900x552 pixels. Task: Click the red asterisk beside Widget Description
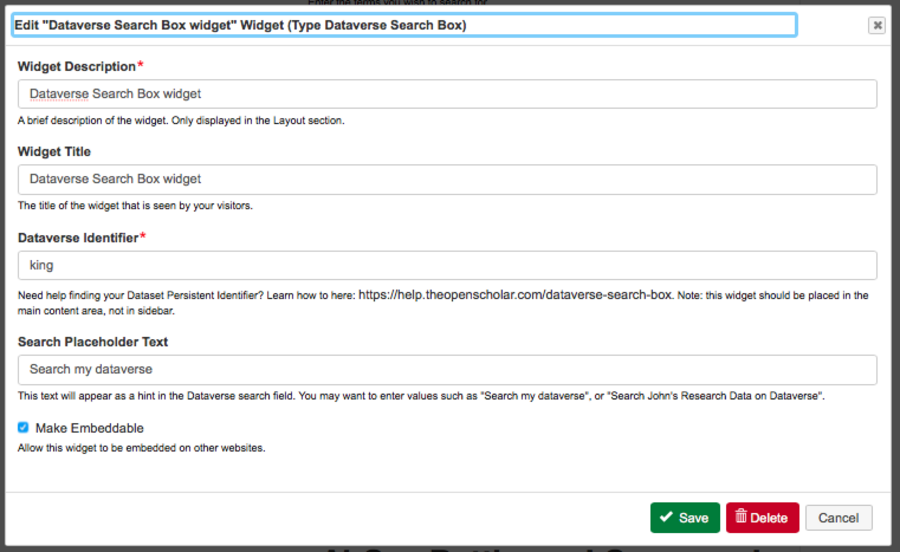point(141,65)
